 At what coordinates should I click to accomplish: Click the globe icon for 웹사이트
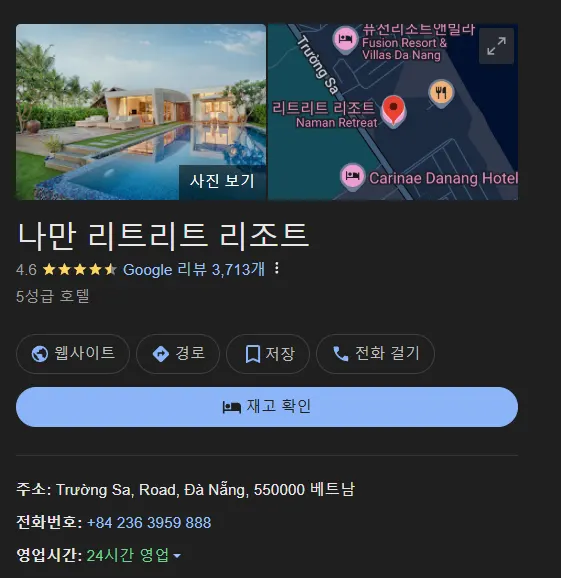tap(40, 354)
